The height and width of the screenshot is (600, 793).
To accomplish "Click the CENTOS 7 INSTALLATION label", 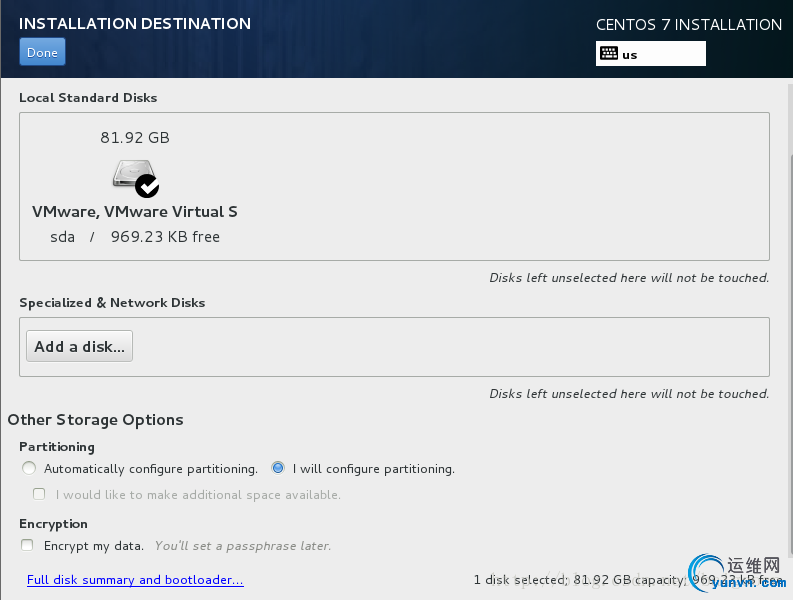I will click(x=689, y=25).
